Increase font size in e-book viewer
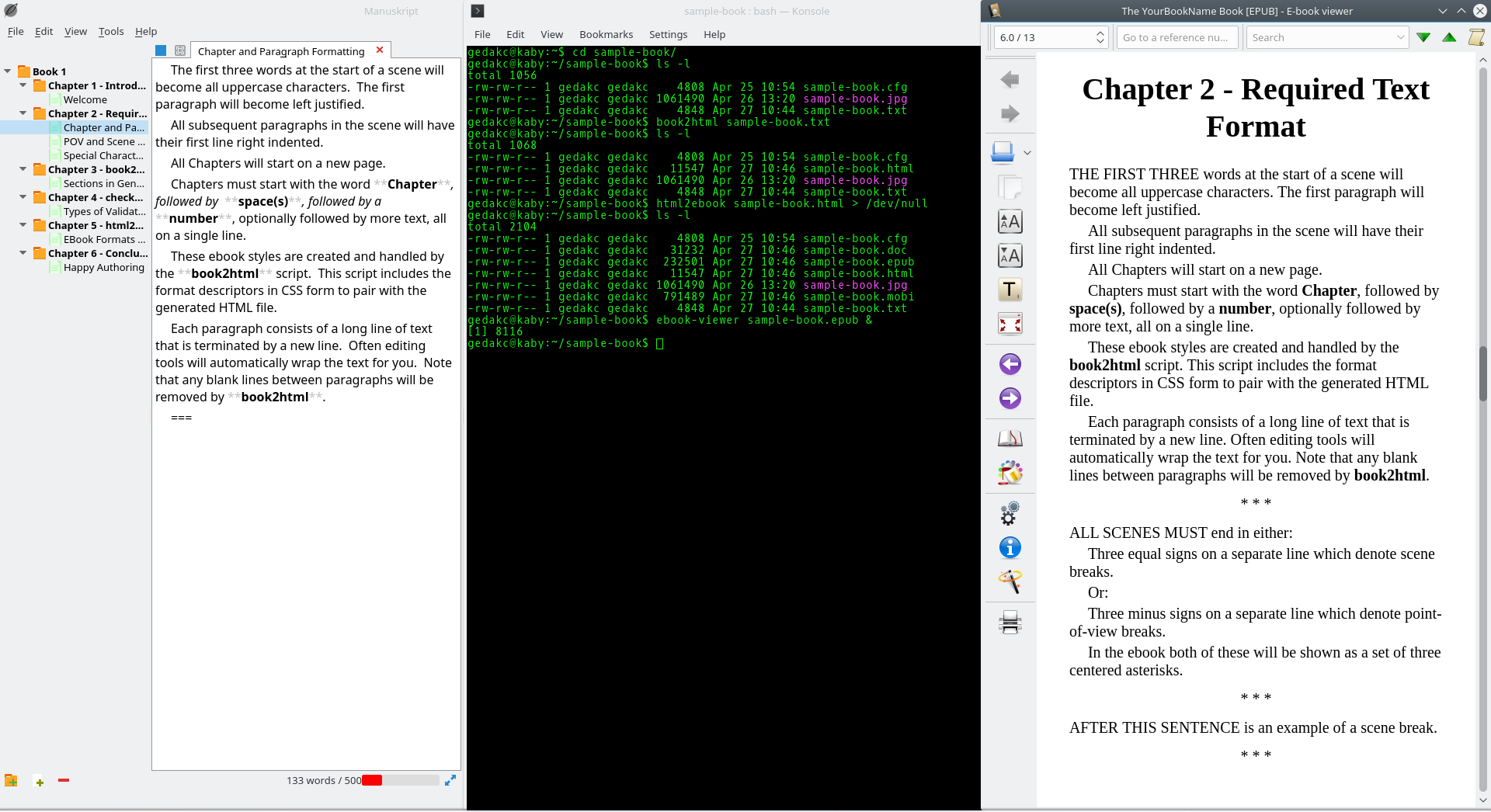This screenshot has width=1491, height=812. 1010,222
